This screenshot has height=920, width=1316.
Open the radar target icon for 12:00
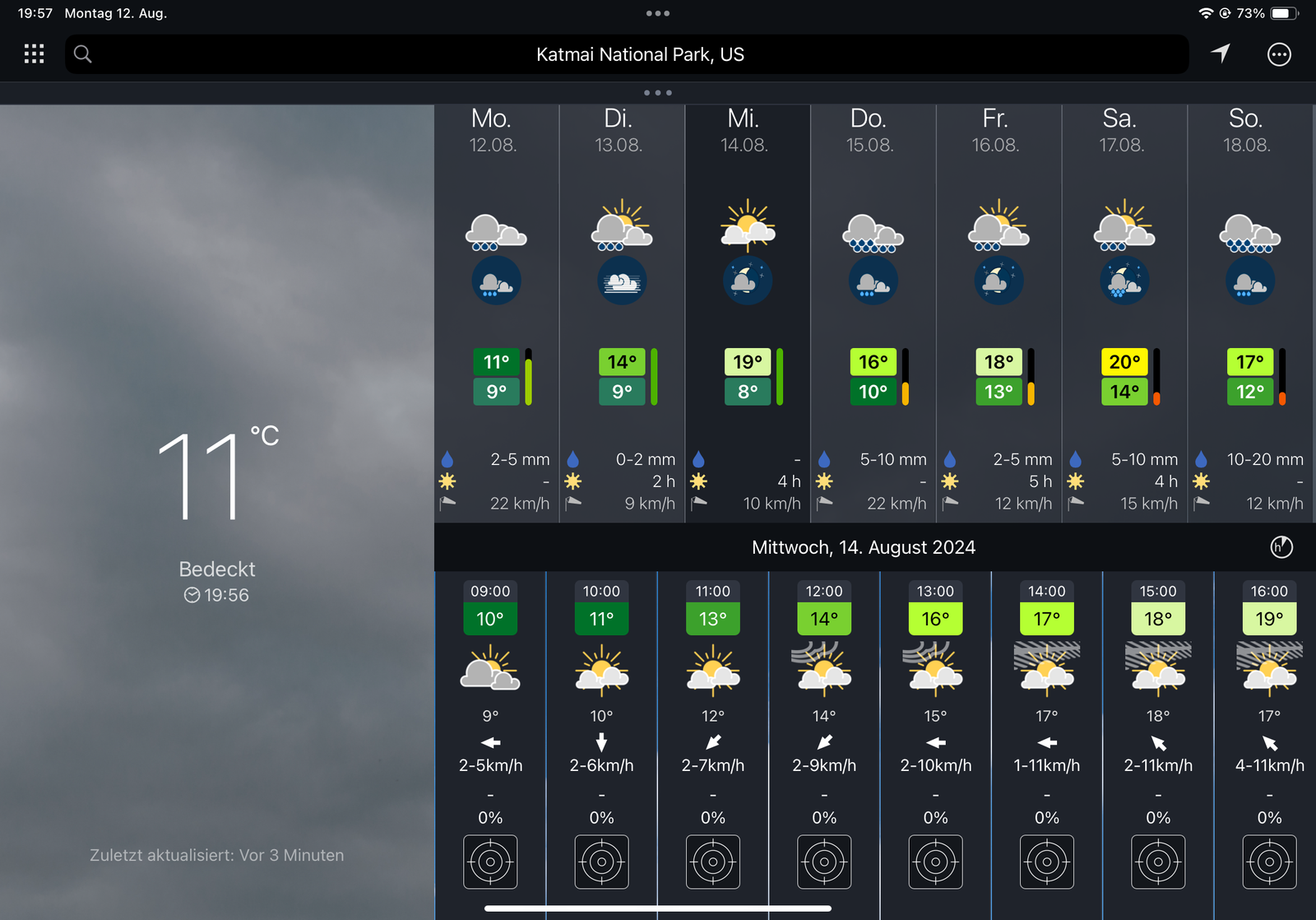824,862
